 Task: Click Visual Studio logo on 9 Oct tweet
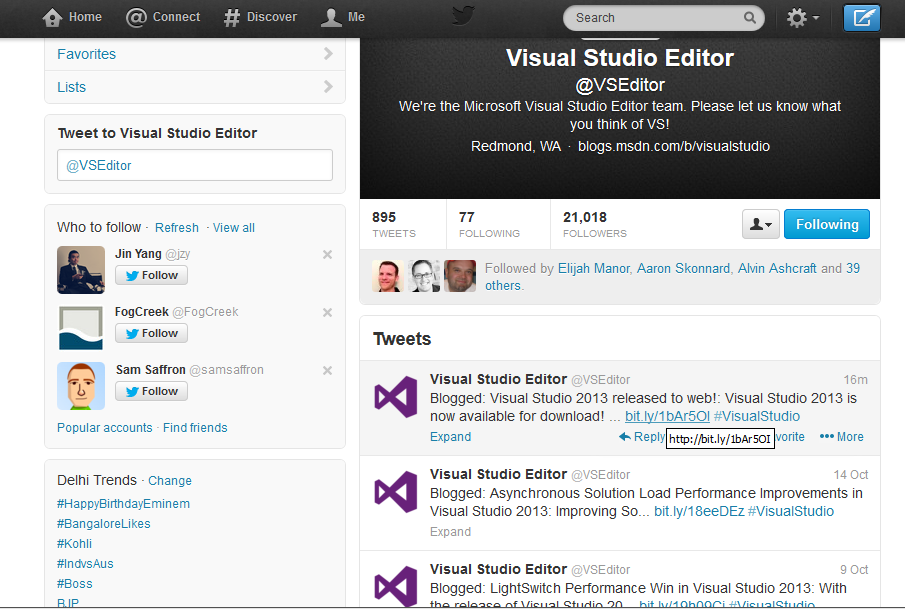[396, 586]
